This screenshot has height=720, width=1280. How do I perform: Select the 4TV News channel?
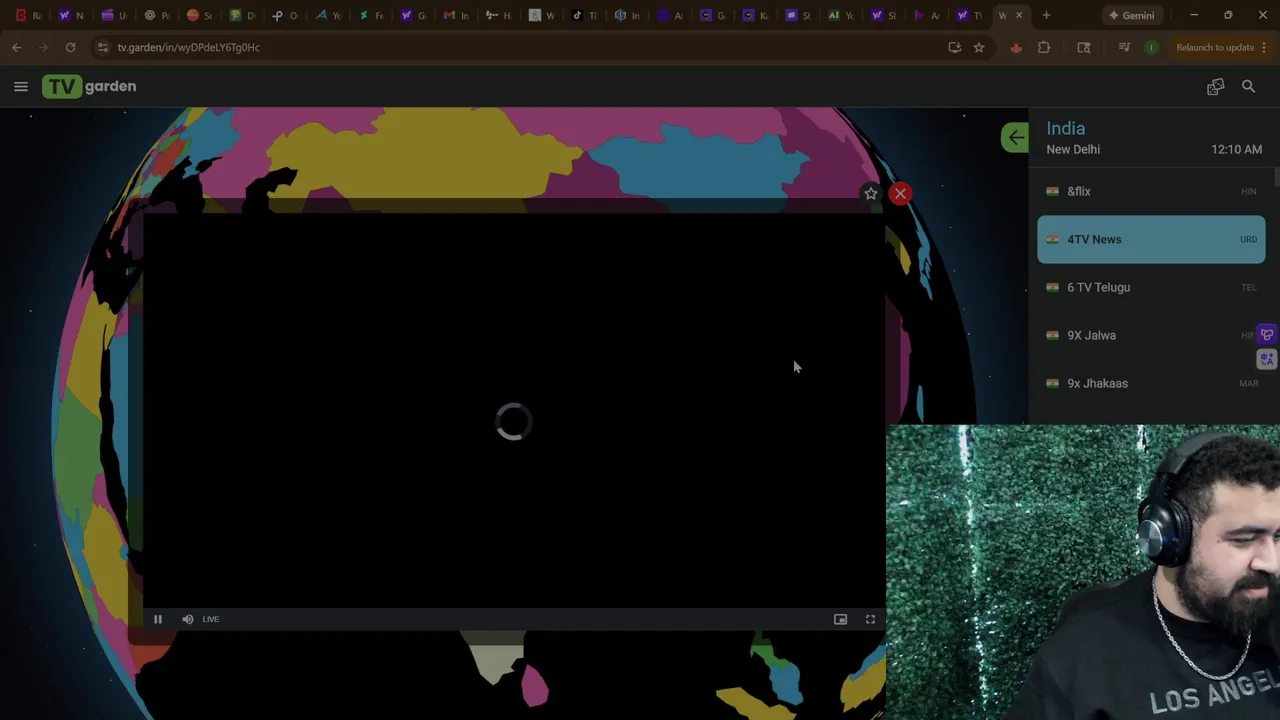click(1151, 239)
